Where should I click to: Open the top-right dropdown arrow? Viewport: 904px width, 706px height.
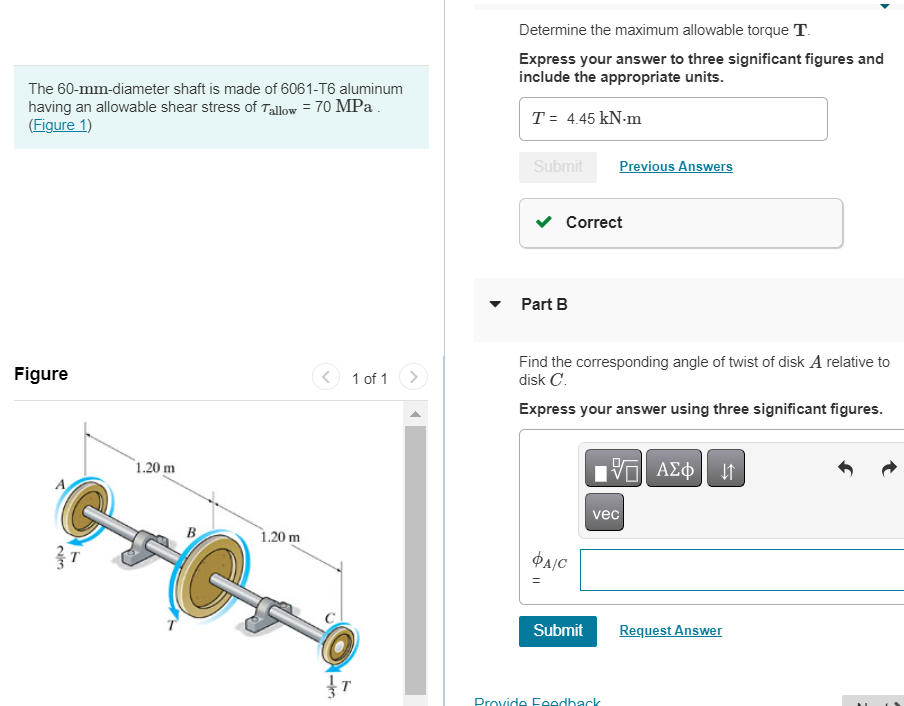click(x=883, y=6)
